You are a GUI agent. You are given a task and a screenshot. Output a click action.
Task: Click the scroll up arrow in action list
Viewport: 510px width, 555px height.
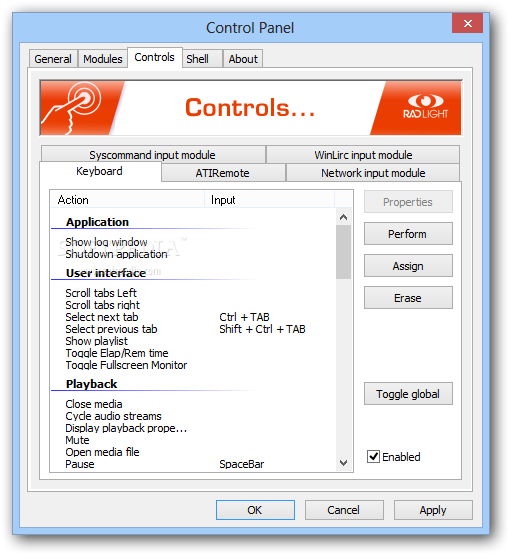[343, 217]
